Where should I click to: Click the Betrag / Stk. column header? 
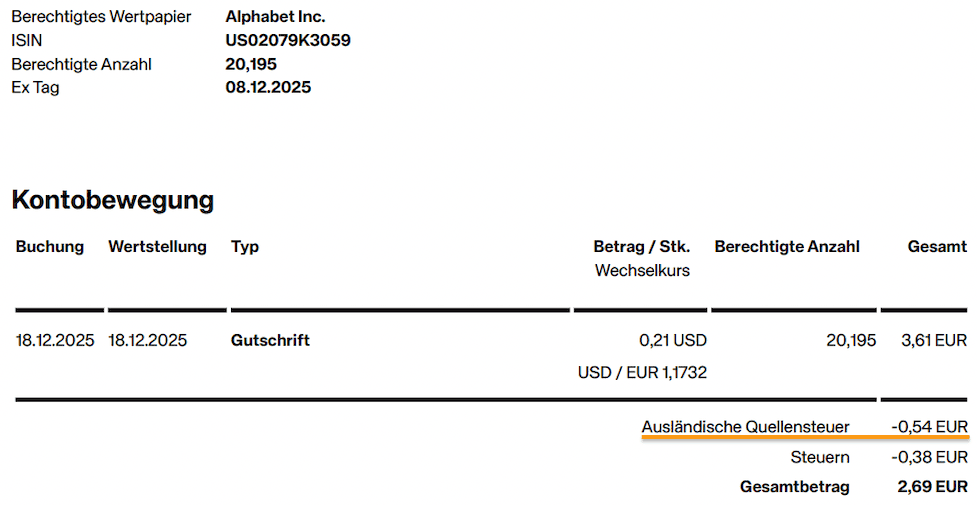tap(641, 247)
